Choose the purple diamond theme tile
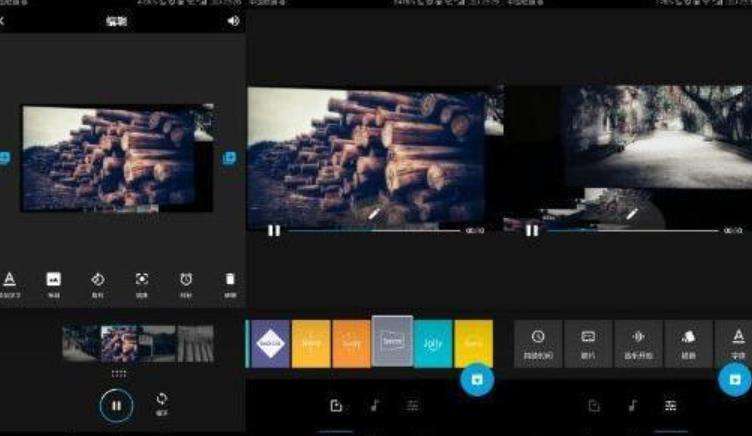Viewport: 752px width, 436px height. (270, 343)
